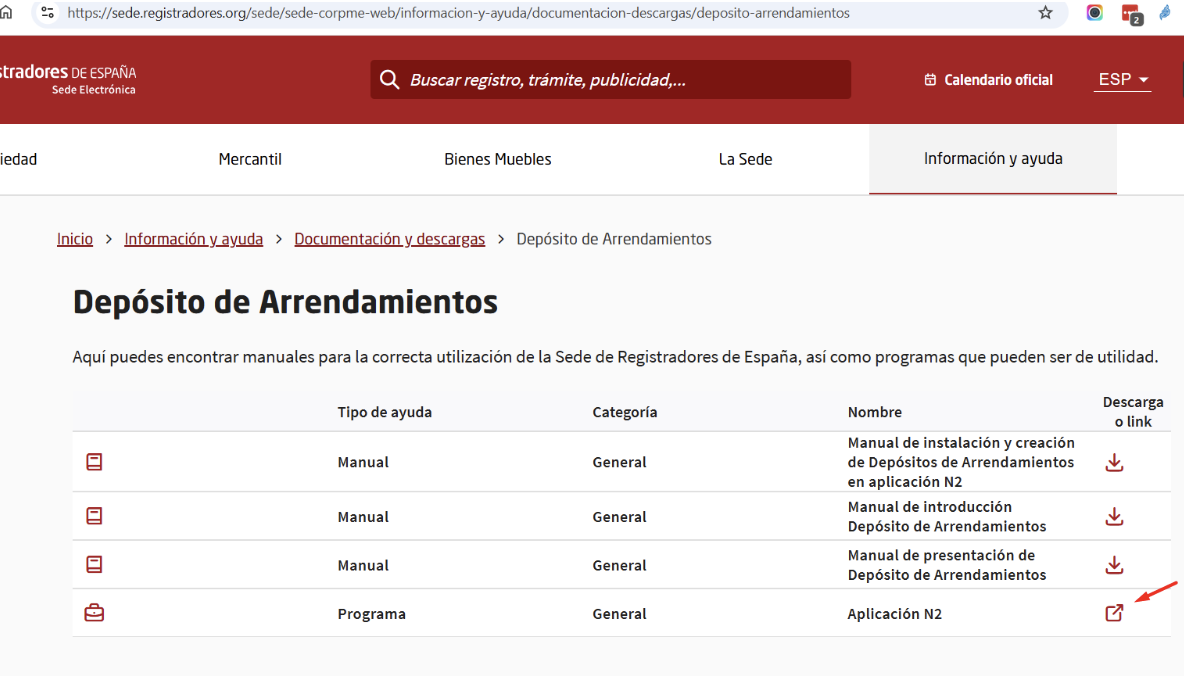
Task: Click the briefcase icon next to Programa
Action: tap(94, 612)
